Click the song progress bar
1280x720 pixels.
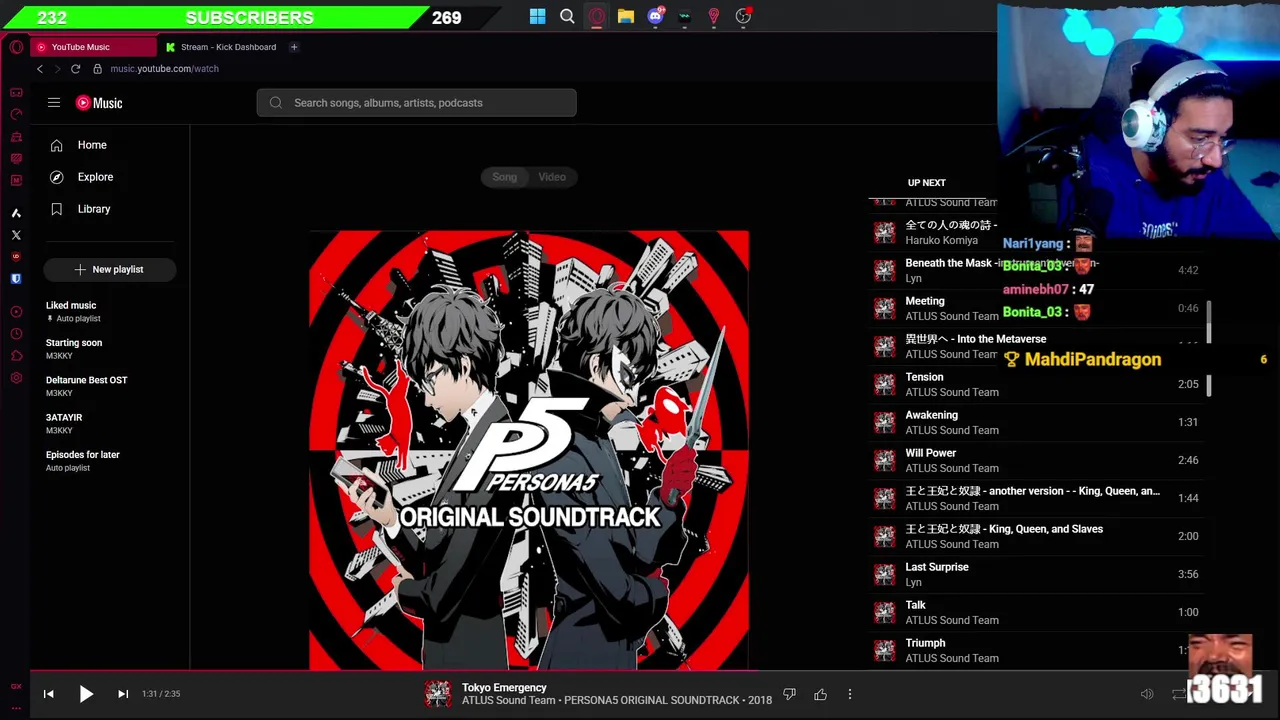640,672
